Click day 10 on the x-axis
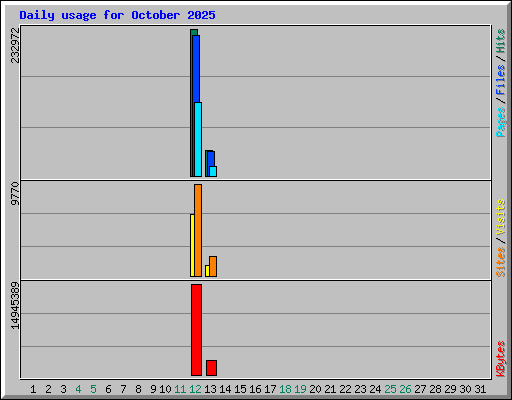Screen dimensions: 512x400 point(165,389)
